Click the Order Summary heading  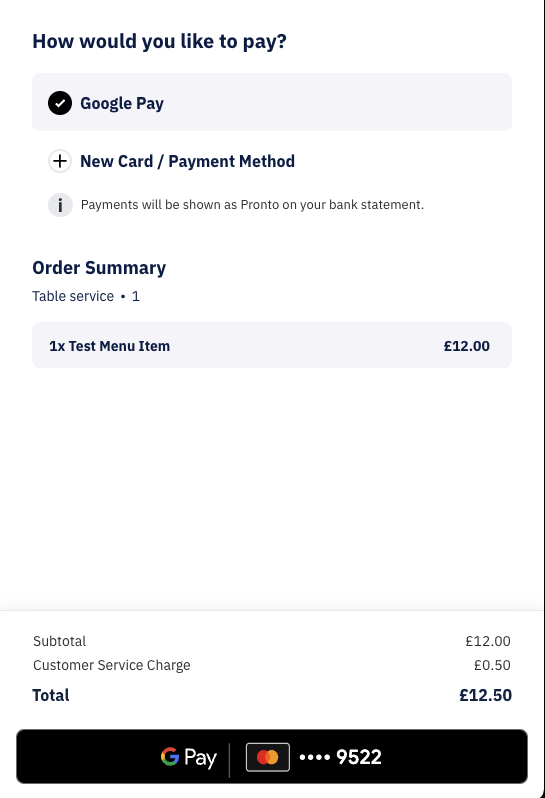99,268
